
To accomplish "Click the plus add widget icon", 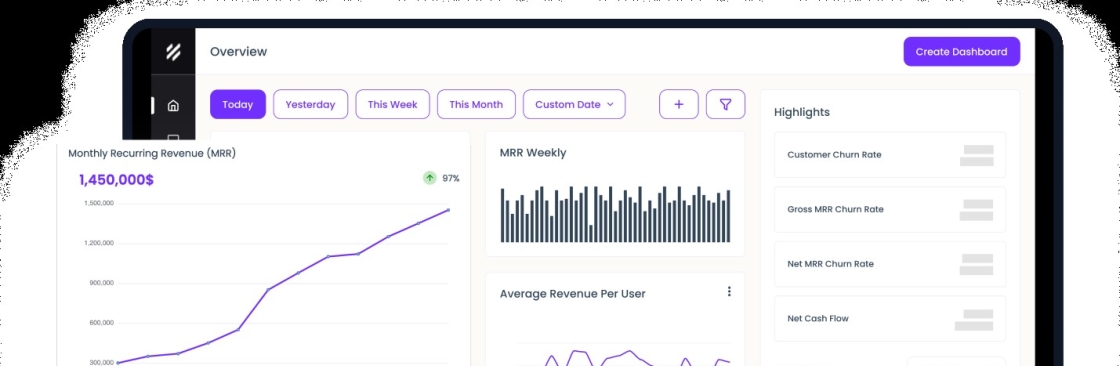I will 679,104.
